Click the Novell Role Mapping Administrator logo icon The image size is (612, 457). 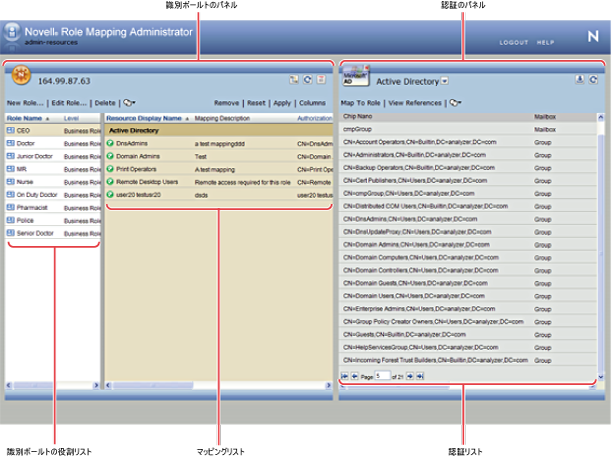click(x=12, y=34)
